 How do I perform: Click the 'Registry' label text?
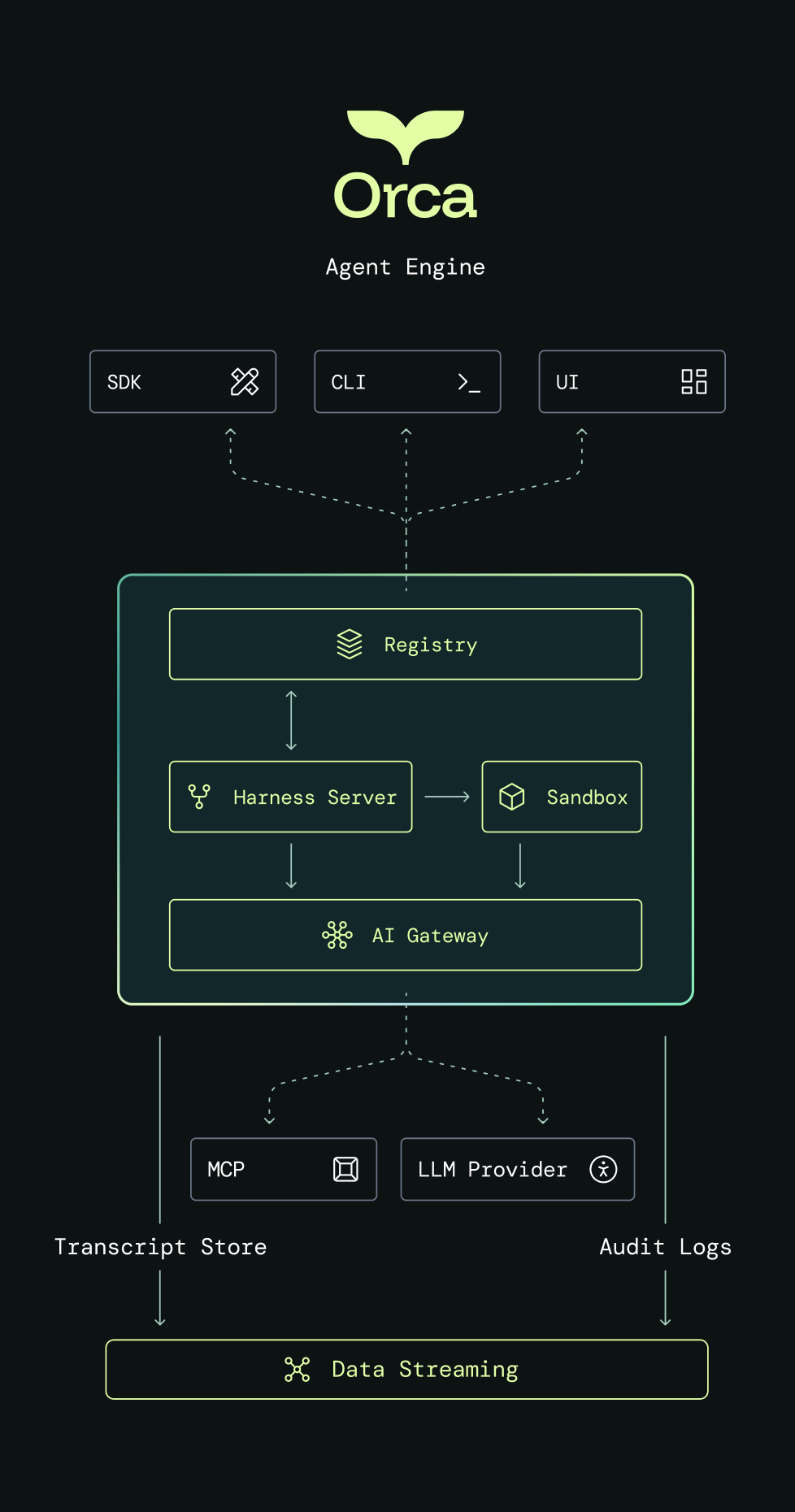(x=431, y=645)
